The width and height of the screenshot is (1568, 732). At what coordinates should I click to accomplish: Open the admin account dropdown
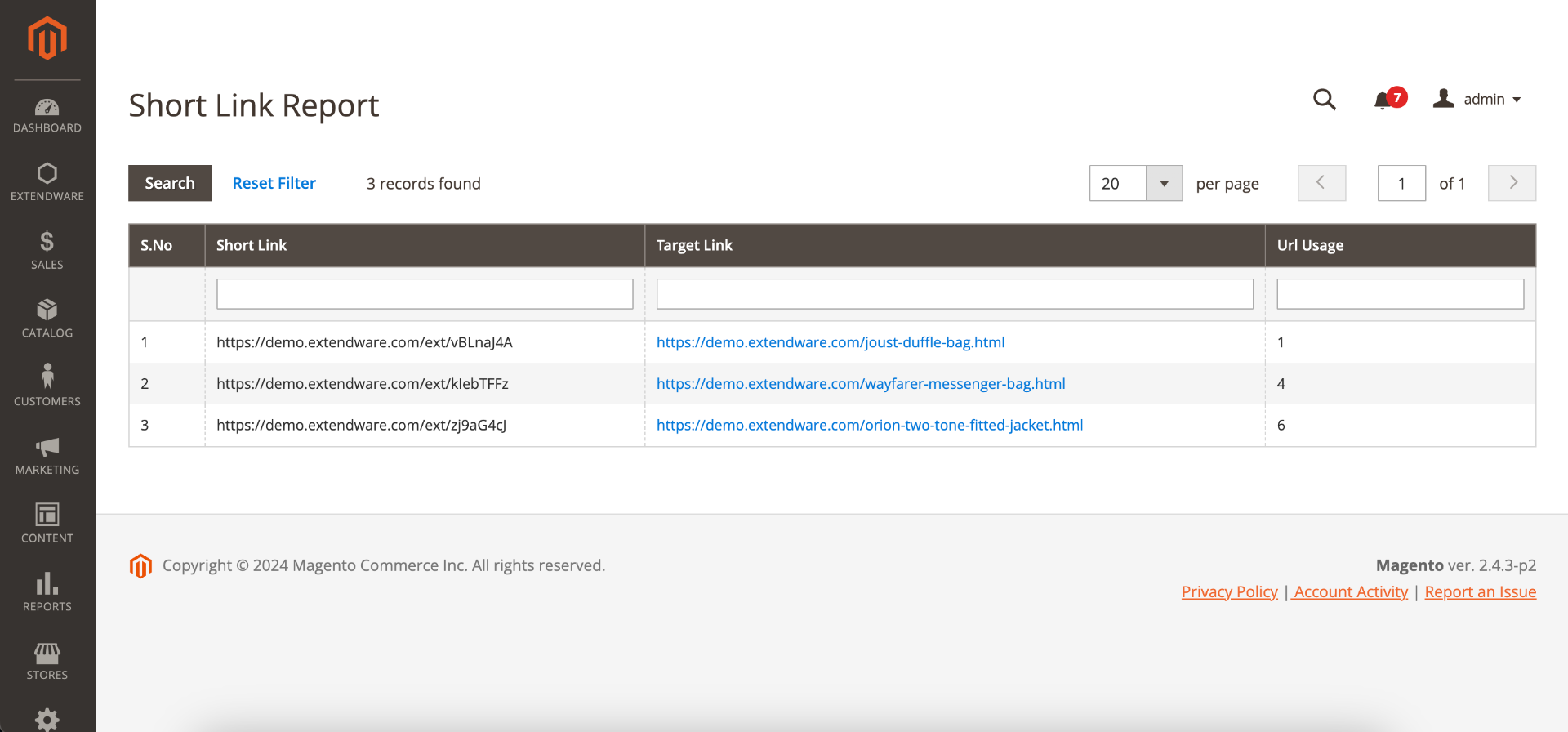click(x=1478, y=99)
